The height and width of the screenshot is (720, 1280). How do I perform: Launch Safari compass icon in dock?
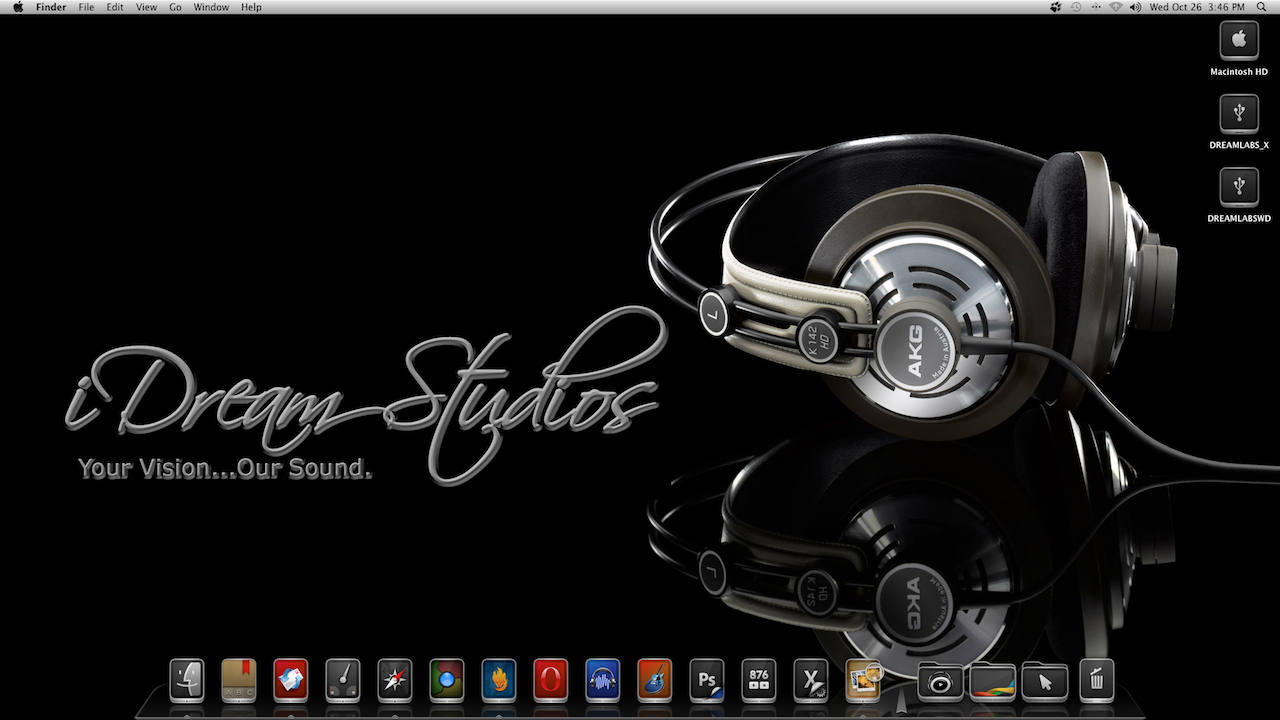[395, 680]
